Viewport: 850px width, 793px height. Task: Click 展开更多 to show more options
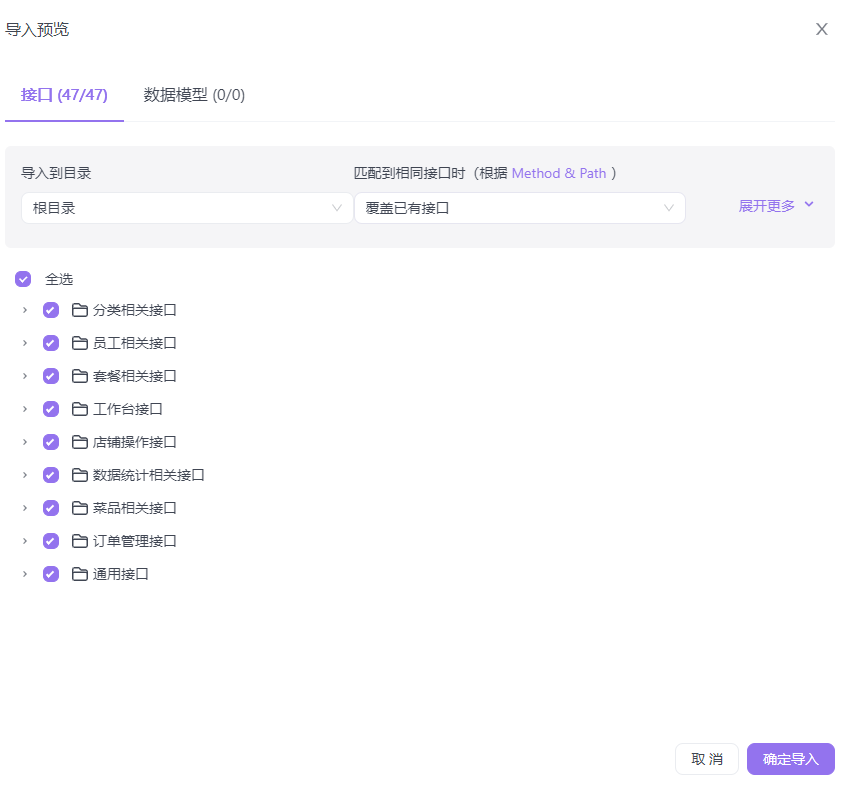776,206
